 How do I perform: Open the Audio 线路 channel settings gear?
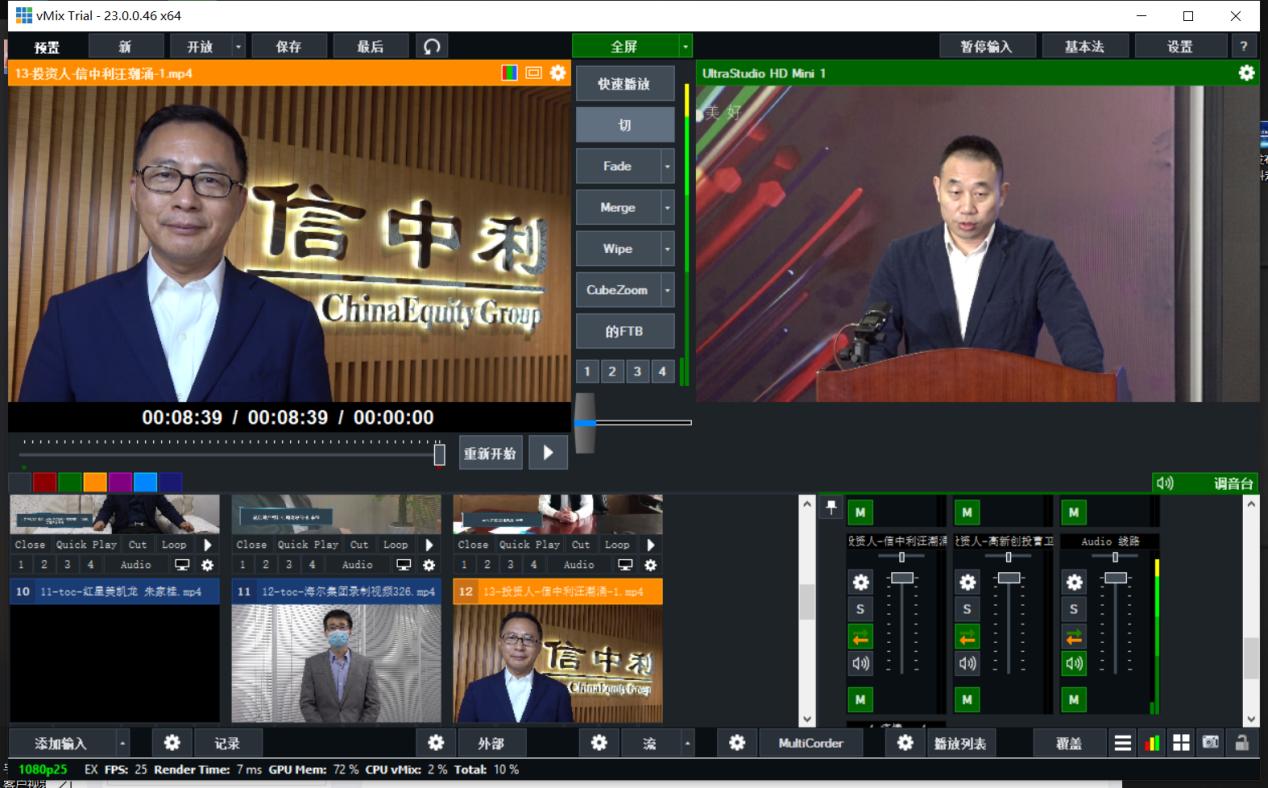(1074, 582)
